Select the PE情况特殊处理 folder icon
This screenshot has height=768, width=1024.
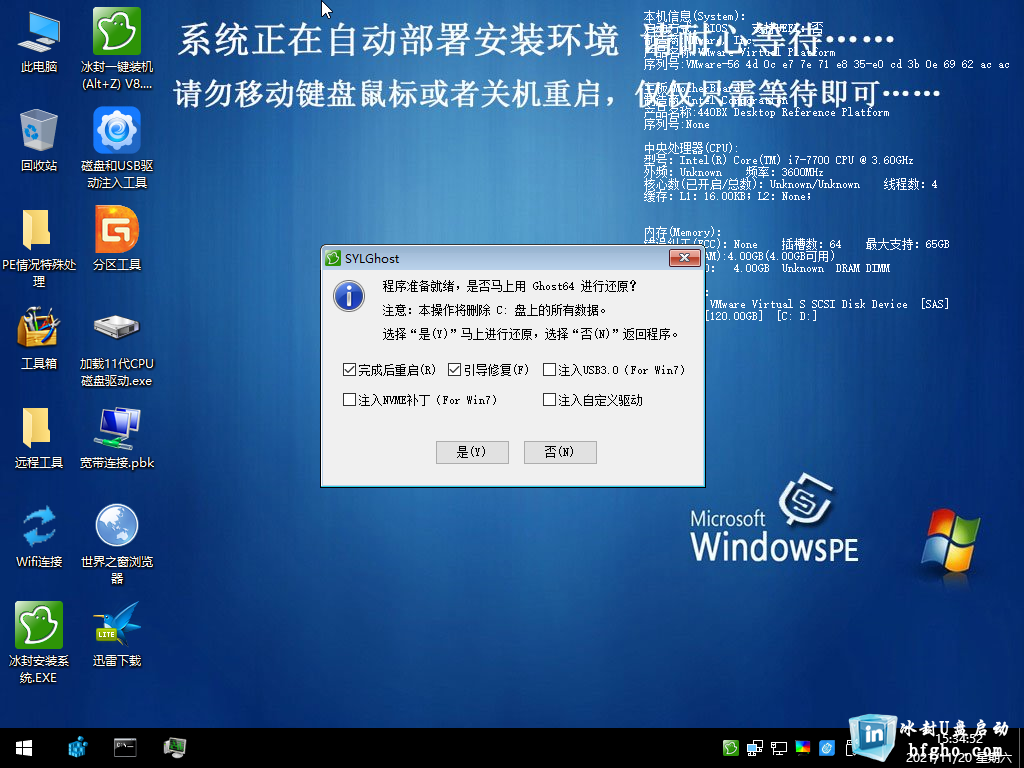click(x=39, y=248)
